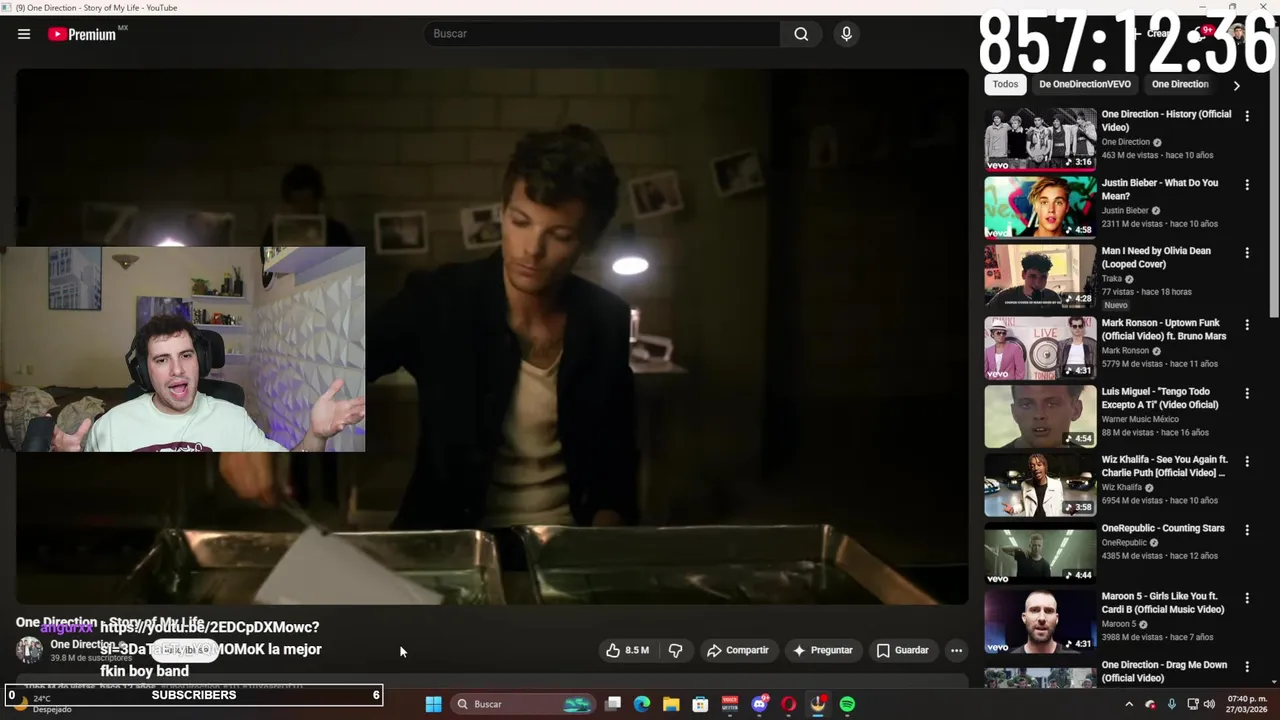Open Task View in the taskbar

click(x=613, y=704)
